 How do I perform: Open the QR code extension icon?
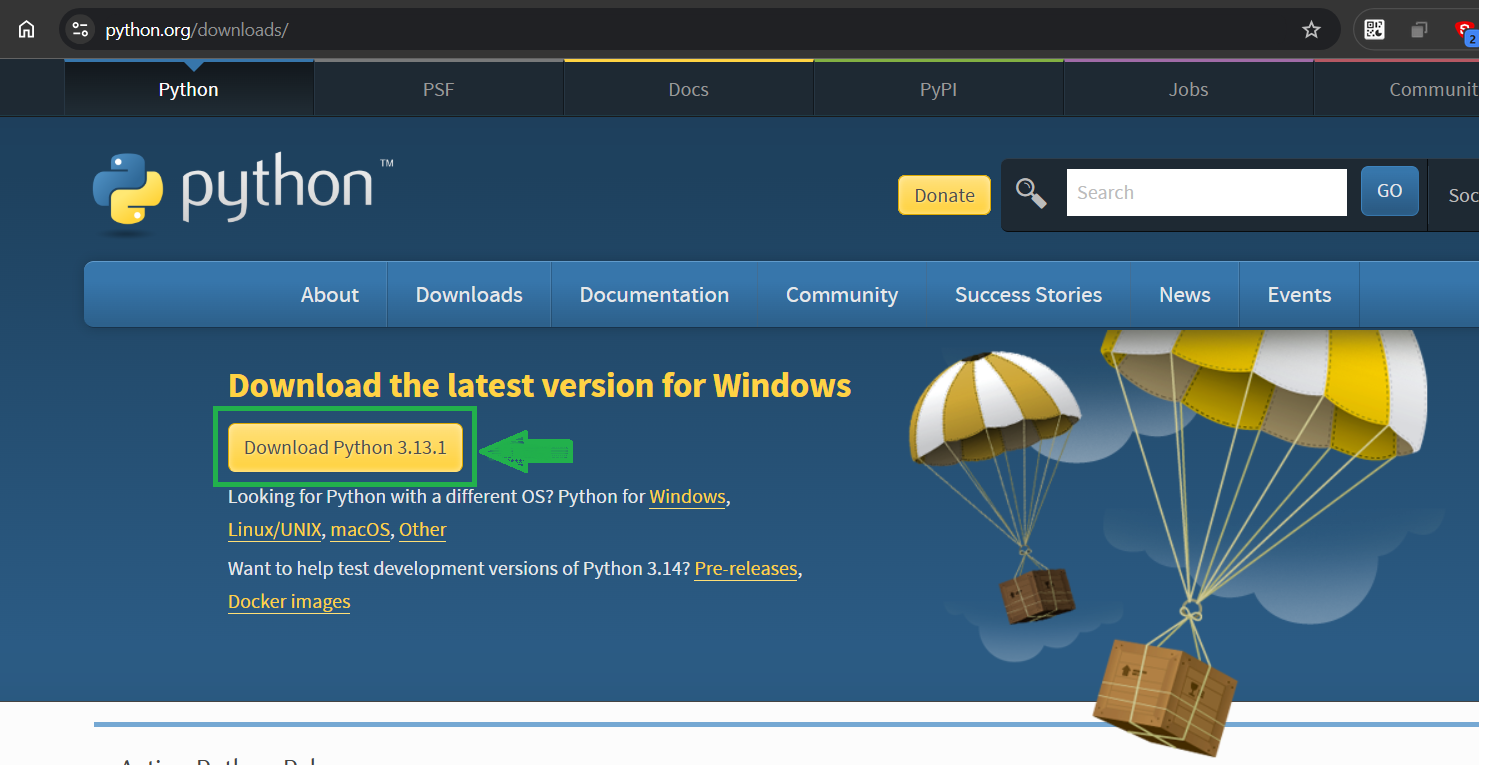[x=1375, y=30]
